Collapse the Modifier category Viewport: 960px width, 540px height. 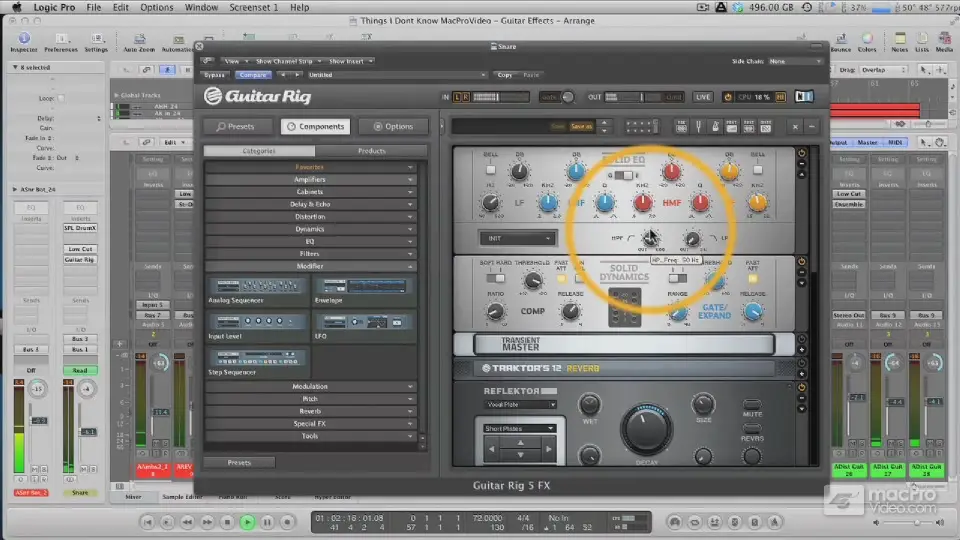[x=310, y=266]
